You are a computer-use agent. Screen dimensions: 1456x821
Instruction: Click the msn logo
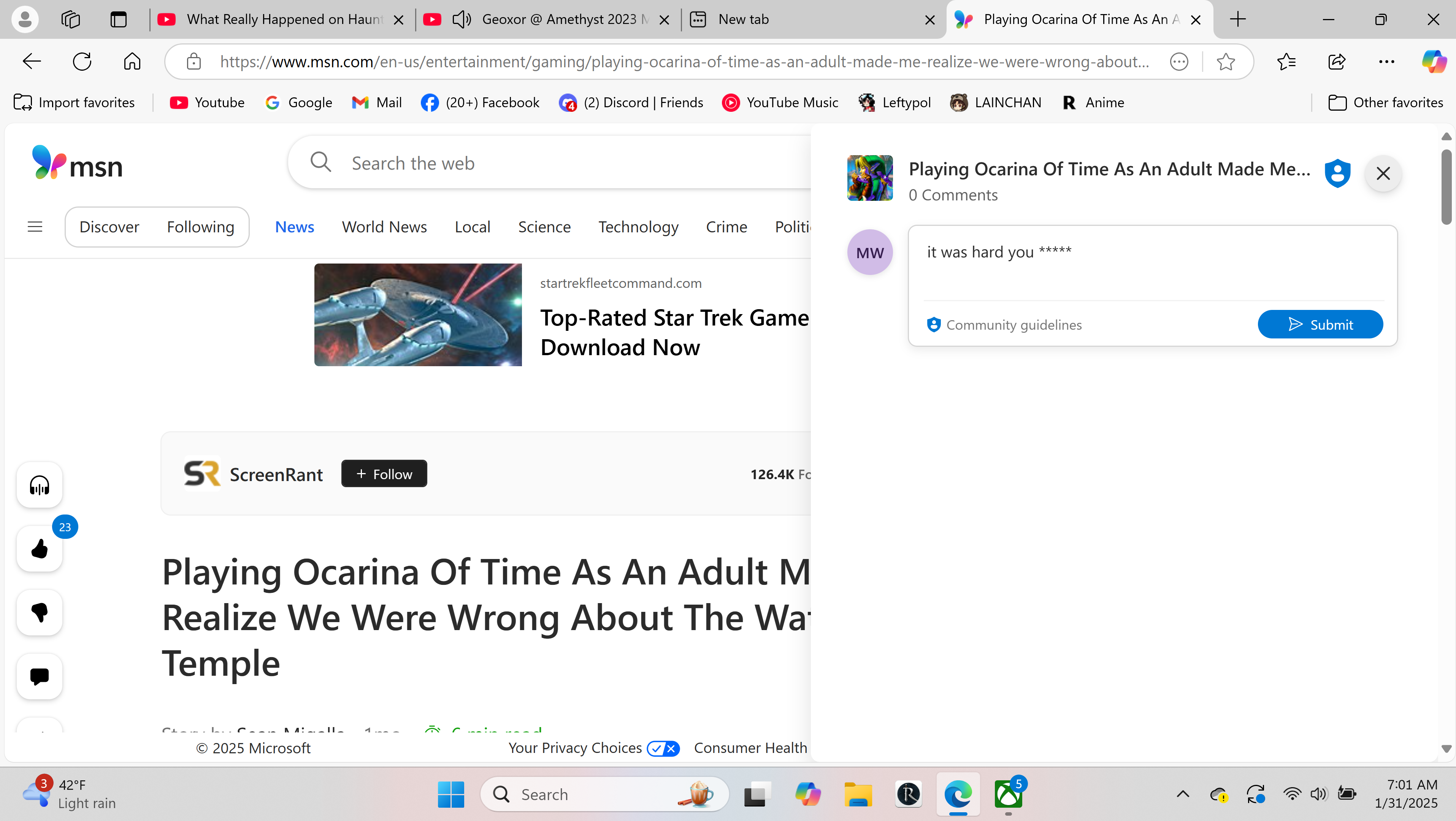(77, 163)
